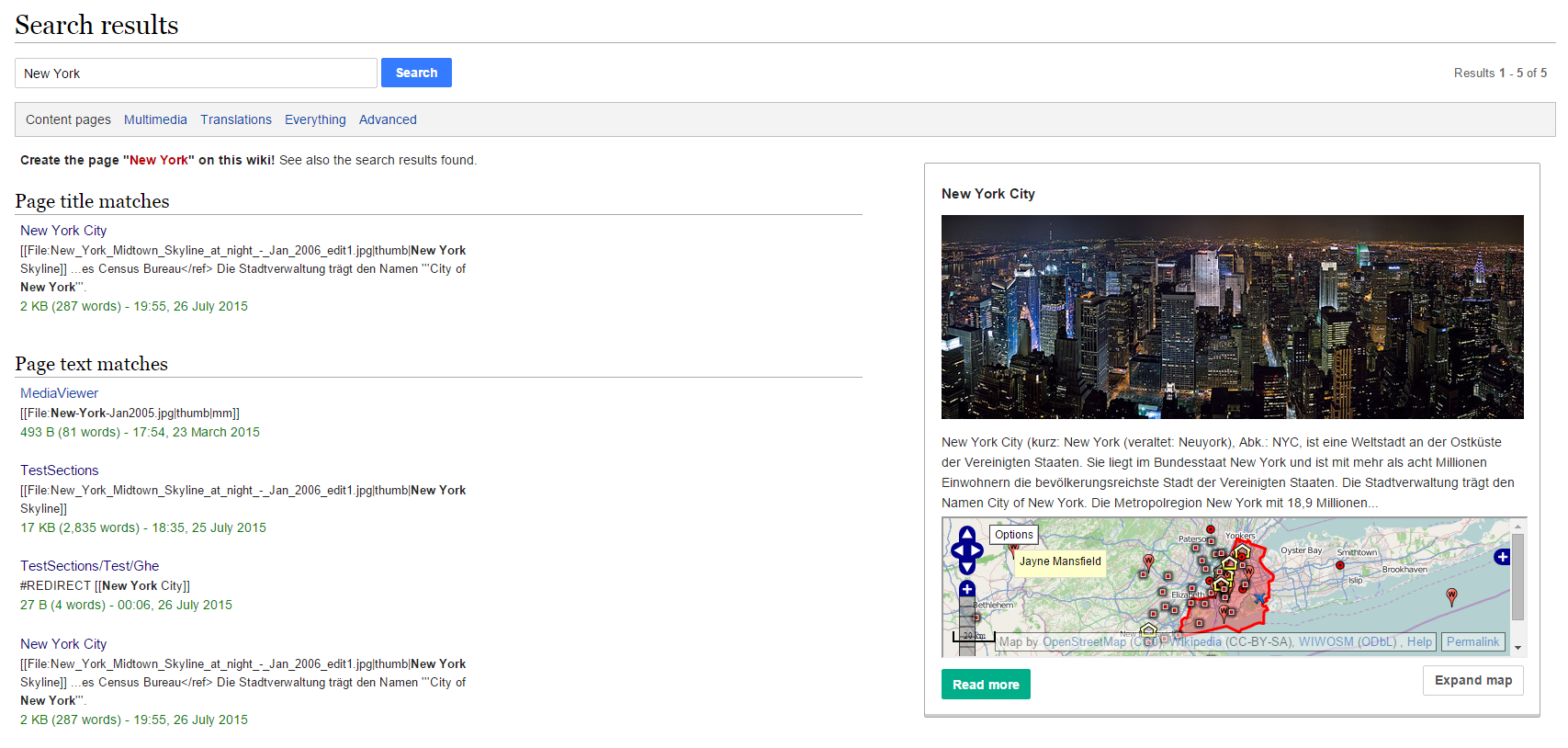The image size is (1568, 748).
Task: Select the red circle marker north of Paterson
Action: point(1211,529)
